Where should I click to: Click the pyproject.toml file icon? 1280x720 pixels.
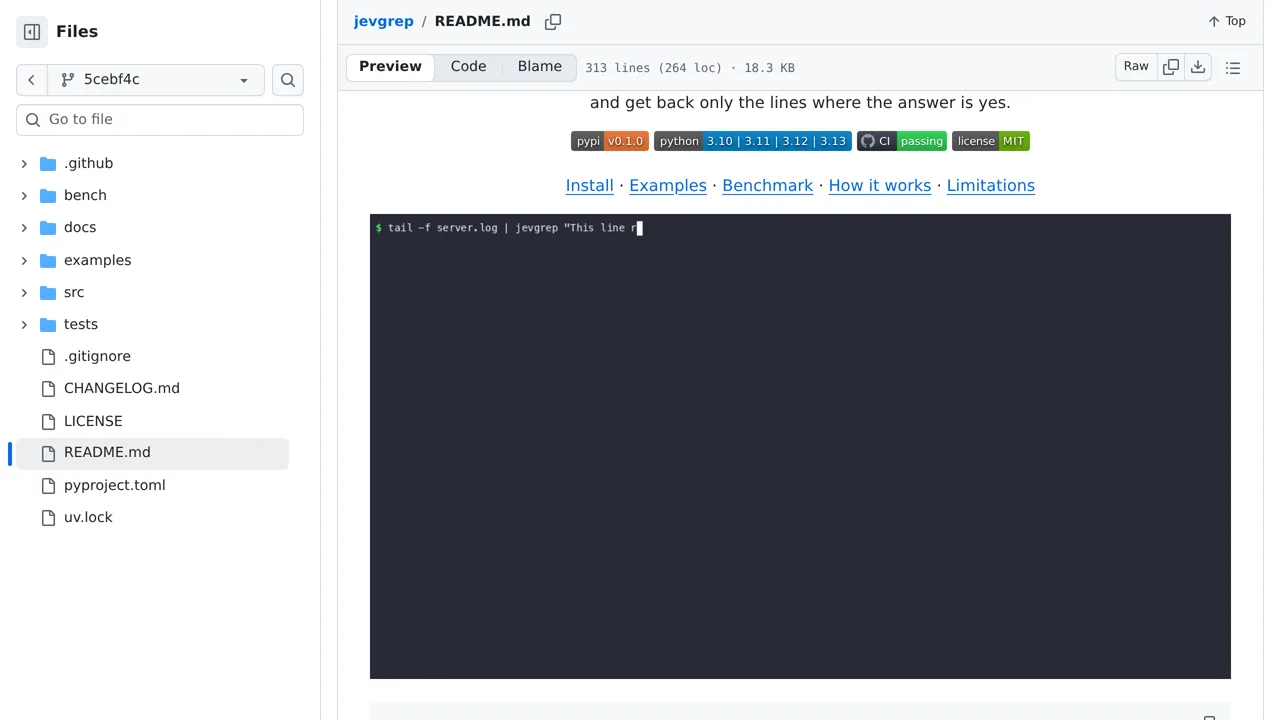click(x=48, y=486)
